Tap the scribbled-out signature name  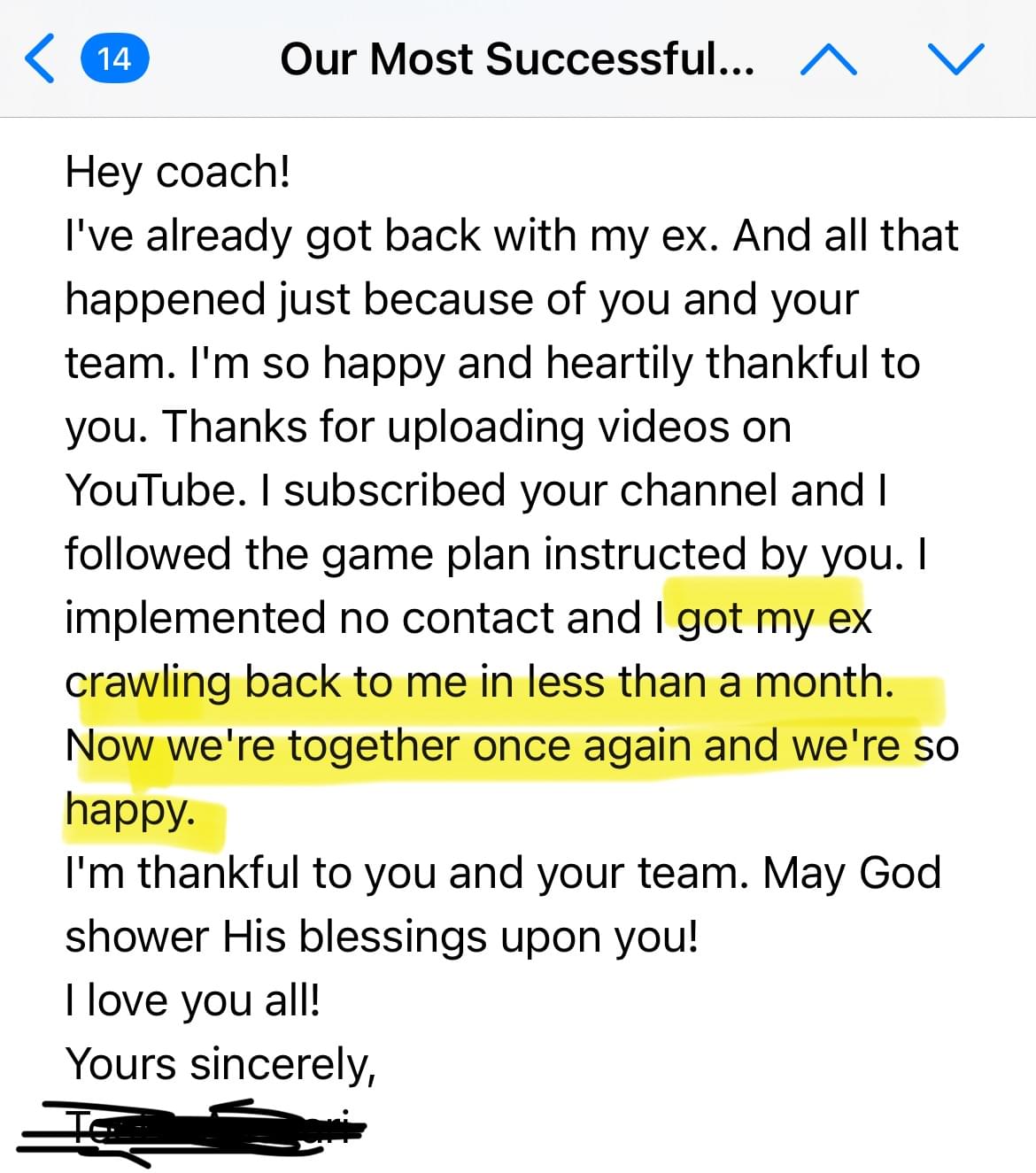click(x=190, y=1131)
